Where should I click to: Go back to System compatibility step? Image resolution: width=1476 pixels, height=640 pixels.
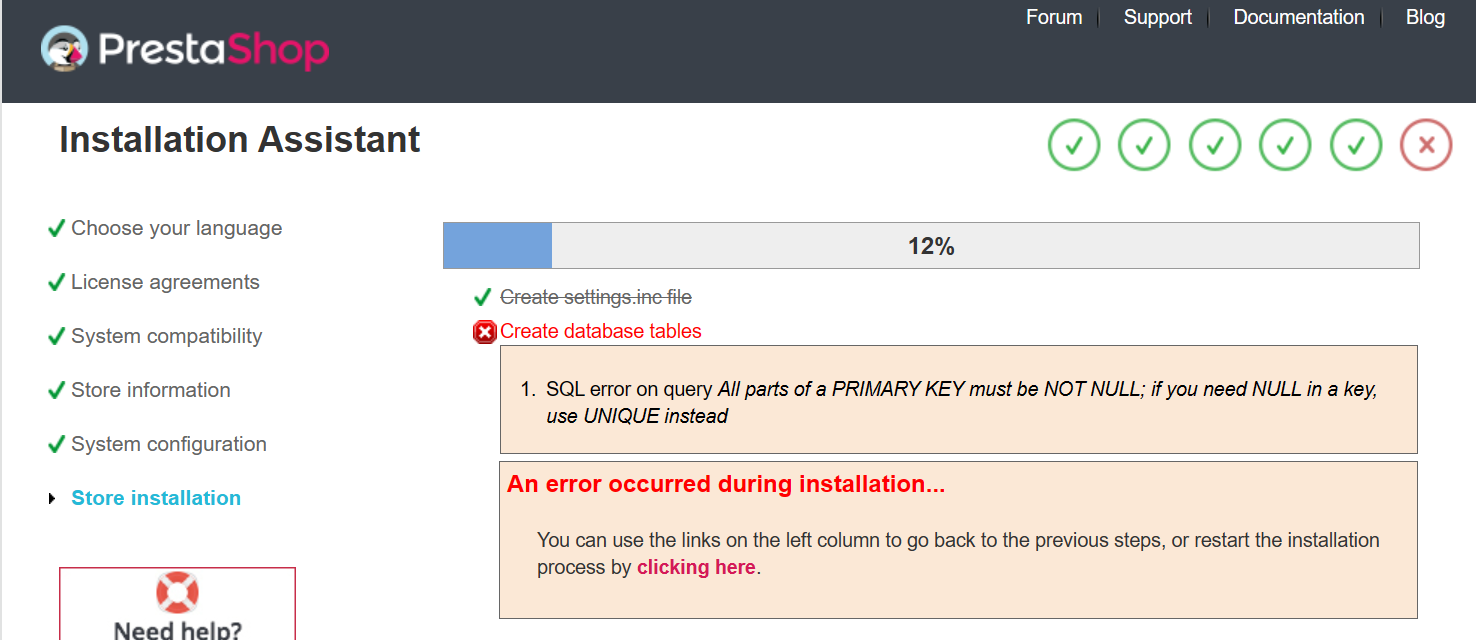[166, 336]
